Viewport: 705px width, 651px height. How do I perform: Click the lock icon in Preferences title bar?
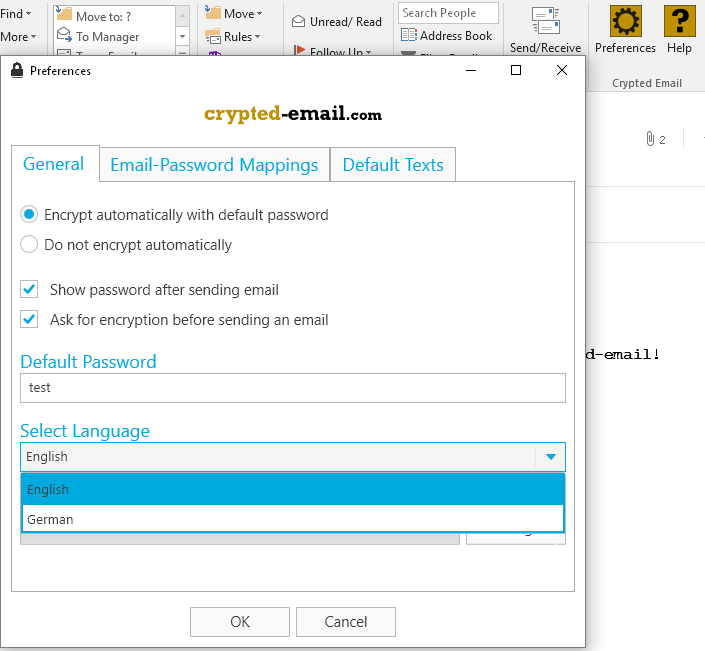tap(17, 70)
